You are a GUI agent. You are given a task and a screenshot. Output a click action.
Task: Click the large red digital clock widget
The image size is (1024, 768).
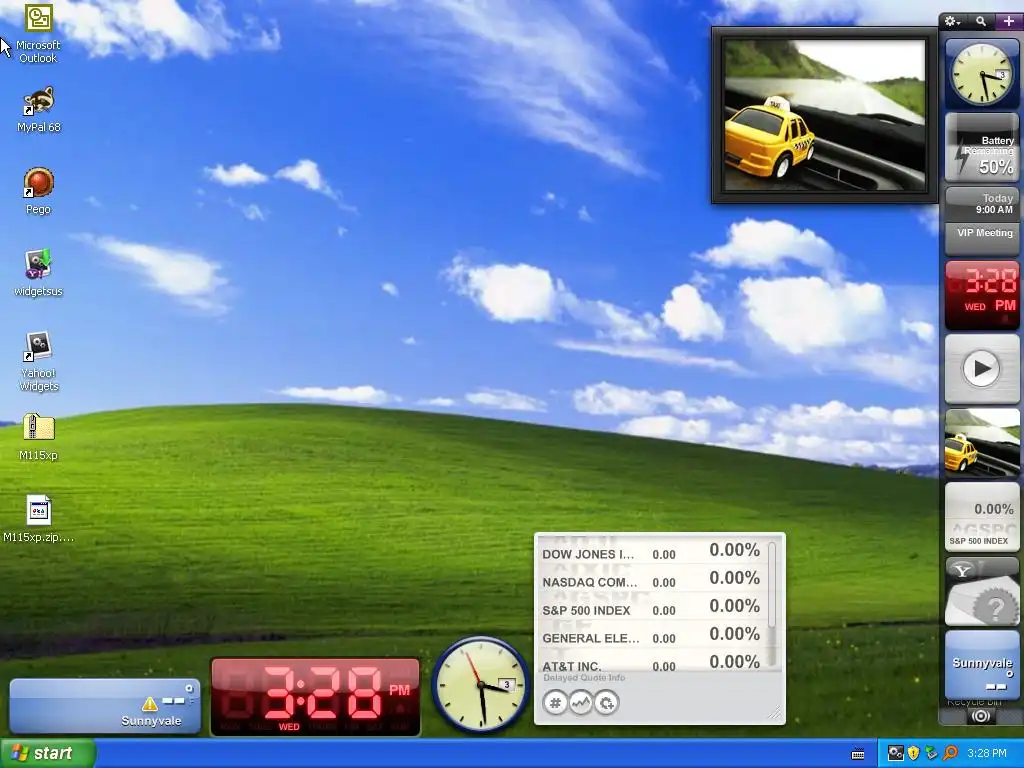pyautogui.click(x=315, y=697)
